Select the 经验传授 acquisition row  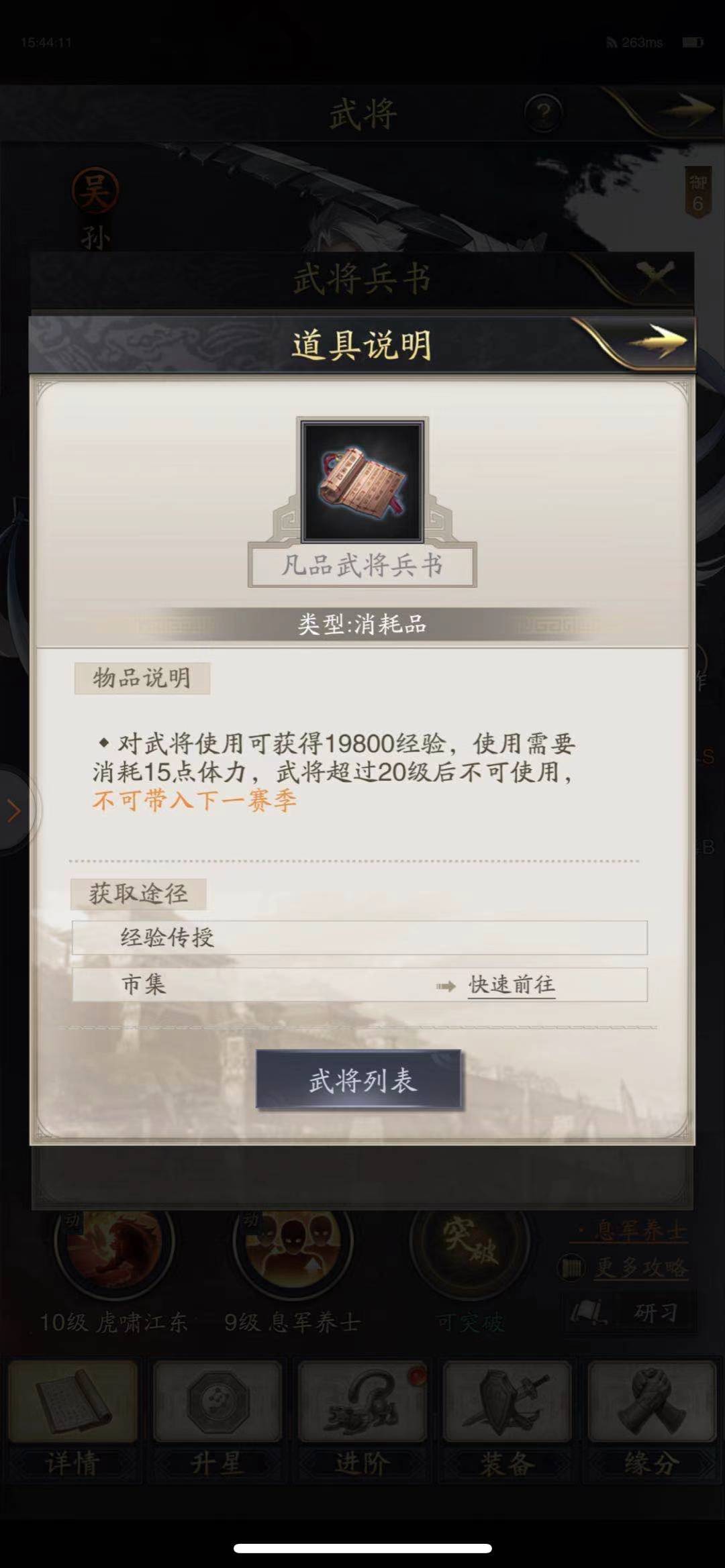(360, 937)
